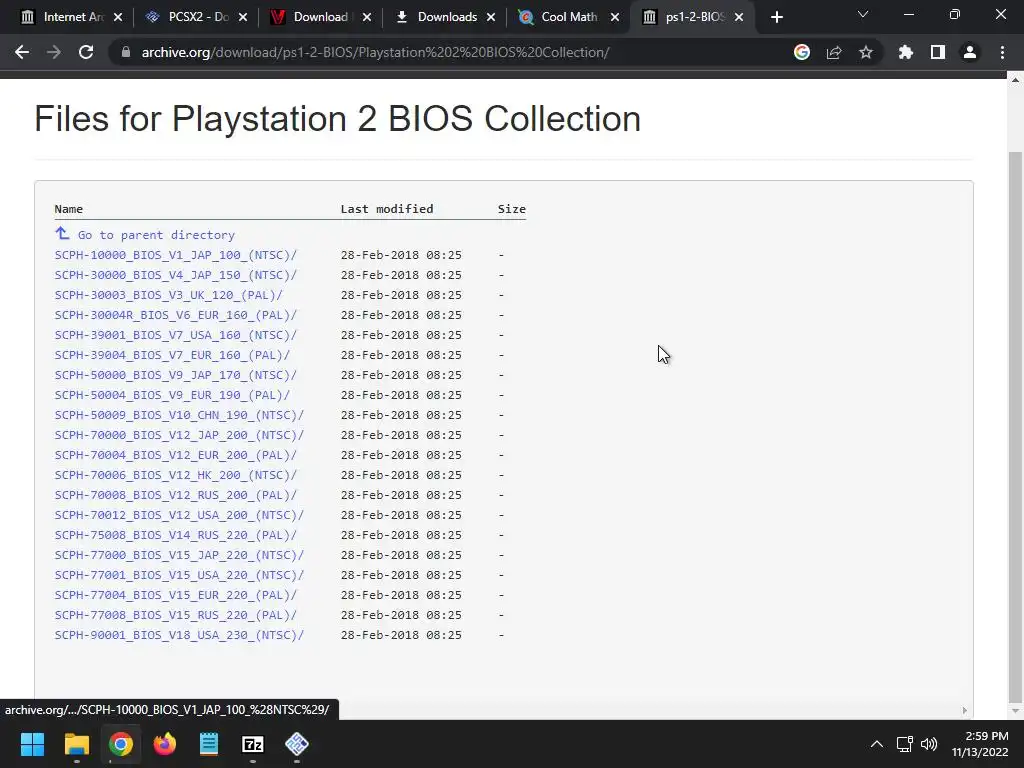
Task: Click the up-arrow parent directory icon
Action: tap(62, 233)
